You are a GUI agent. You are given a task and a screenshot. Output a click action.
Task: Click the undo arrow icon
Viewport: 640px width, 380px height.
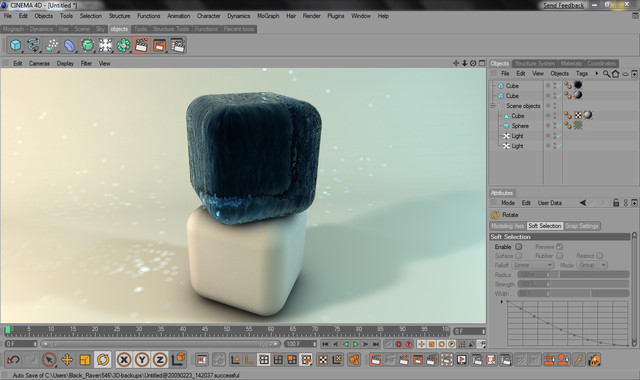[13, 360]
